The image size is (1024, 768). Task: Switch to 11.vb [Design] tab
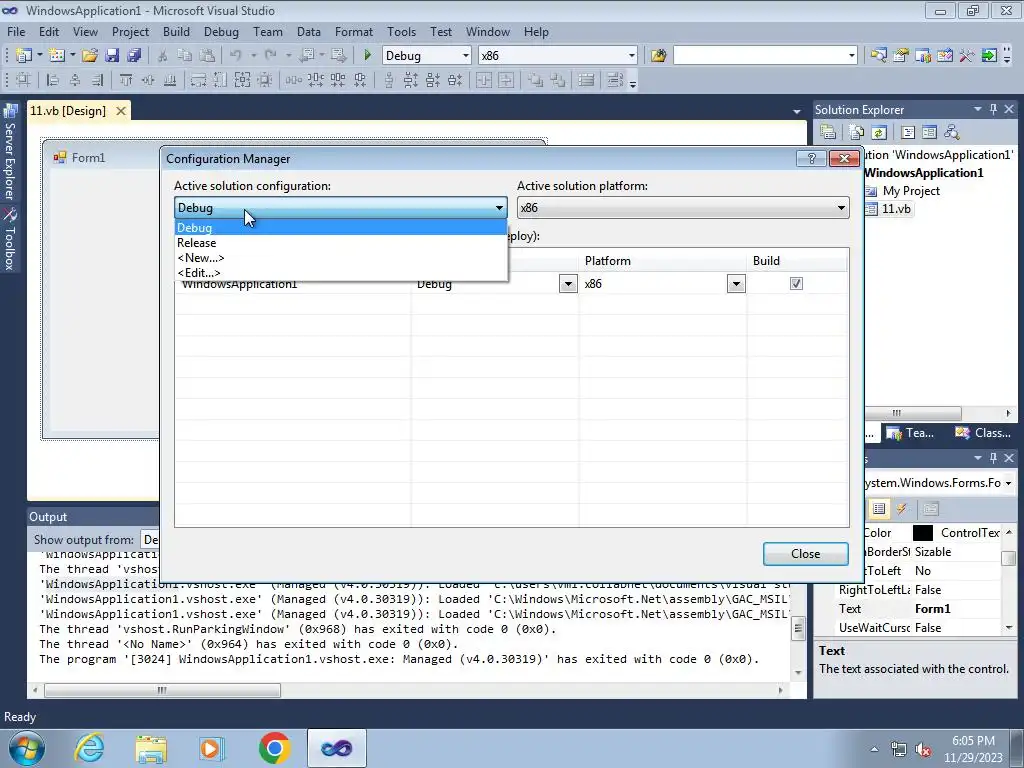point(68,110)
